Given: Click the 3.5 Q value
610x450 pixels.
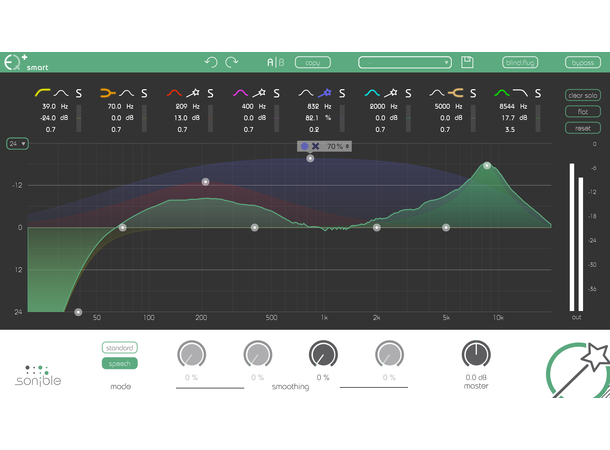Looking at the screenshot, I should (x=510, y=130).
